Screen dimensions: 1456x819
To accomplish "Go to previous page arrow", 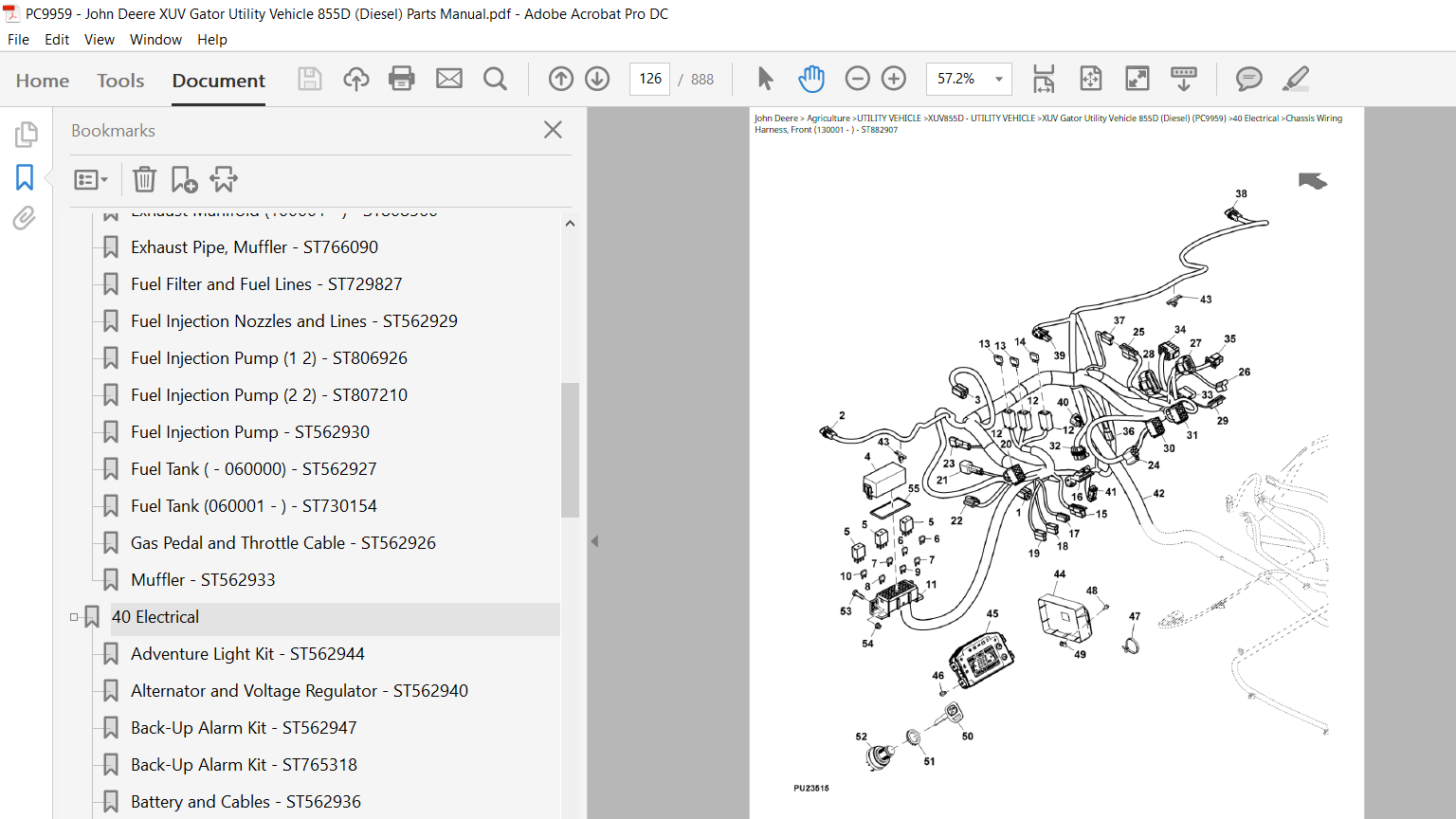I will coord(561,79).
